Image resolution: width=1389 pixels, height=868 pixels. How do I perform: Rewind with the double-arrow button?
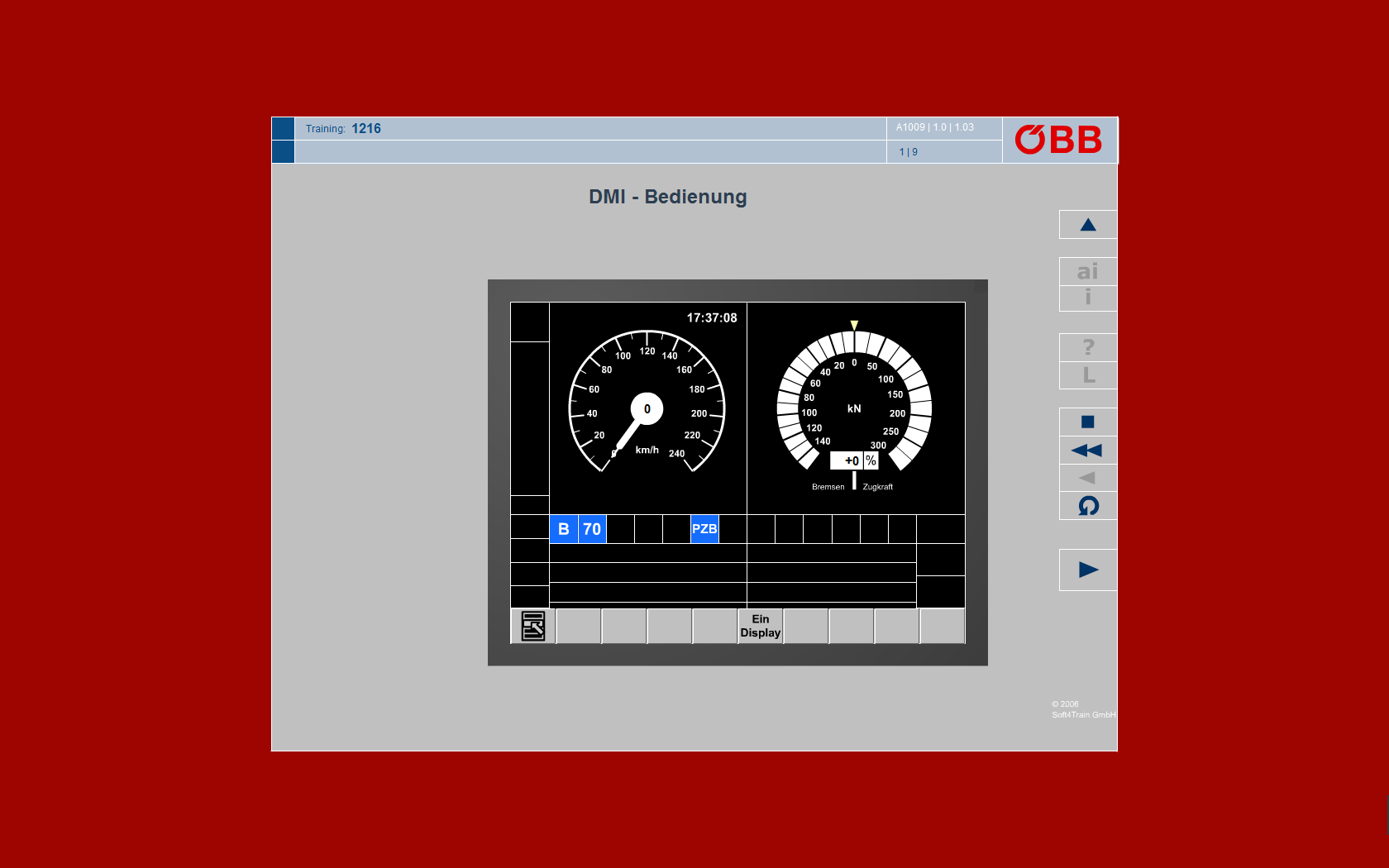click(1088, 451)
